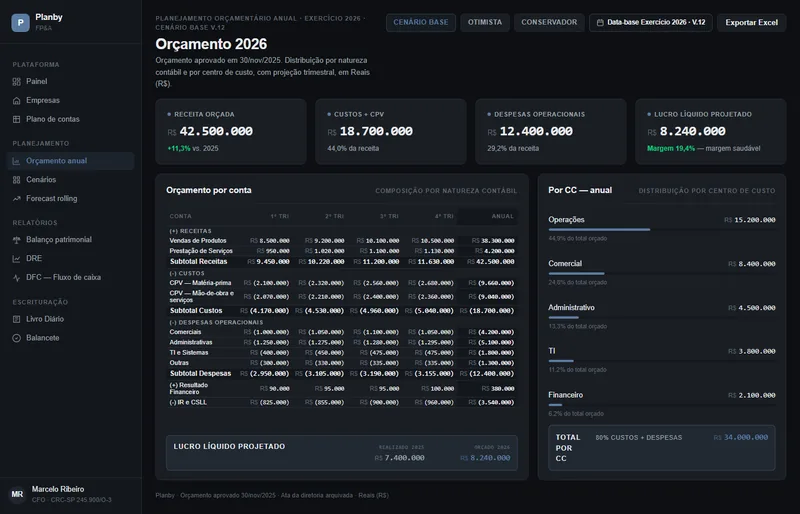The width and height of the screenshot is (800, 514).
Task: Click the Subtotal Despesas row label
Action: click(x=201, y=374)
